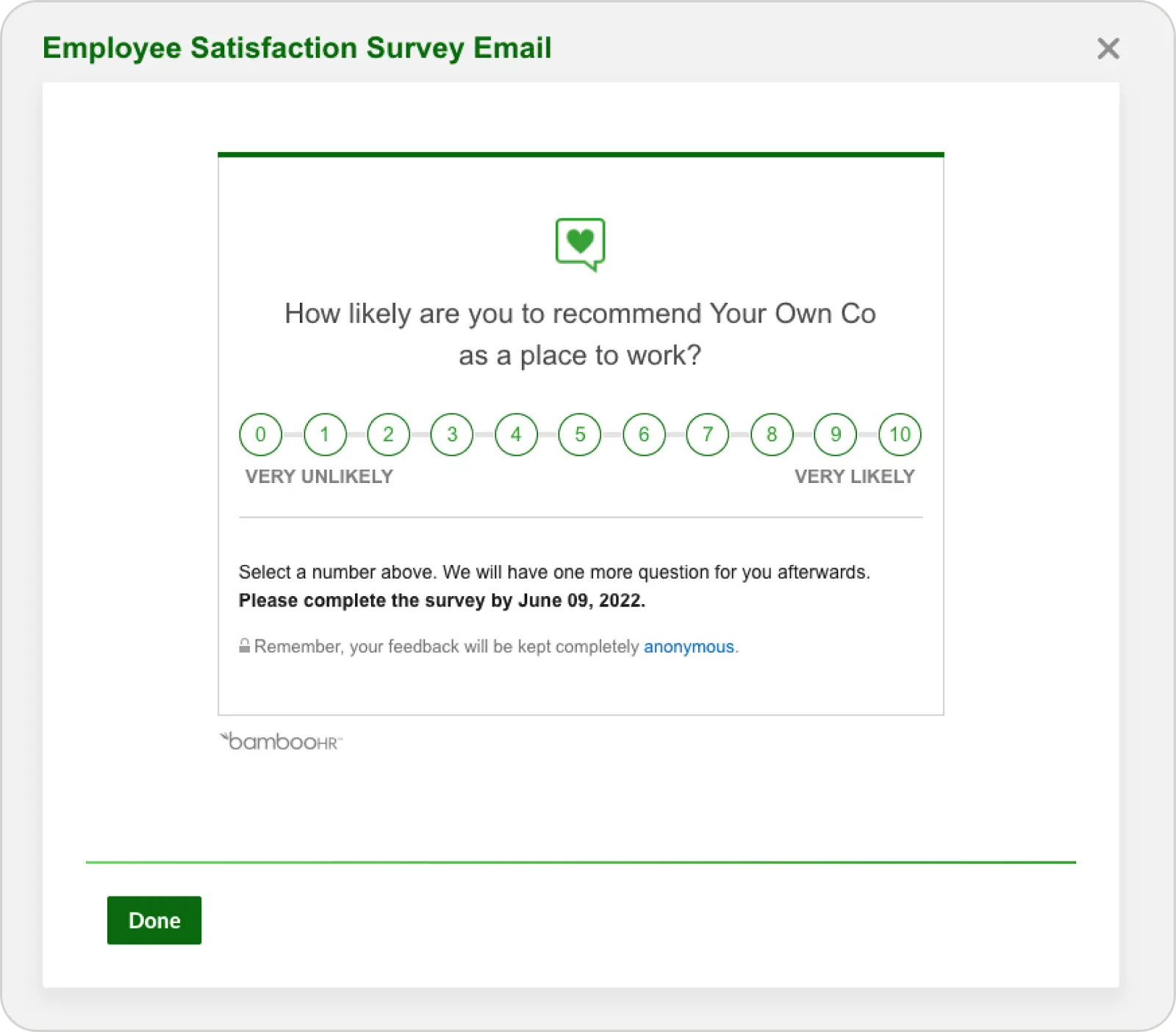Click the BambooHR logo

(x=281, y=741)
